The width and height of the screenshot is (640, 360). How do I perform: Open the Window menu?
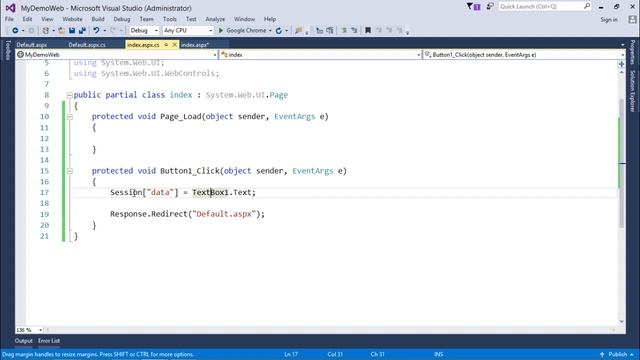(x=244, y=19)
